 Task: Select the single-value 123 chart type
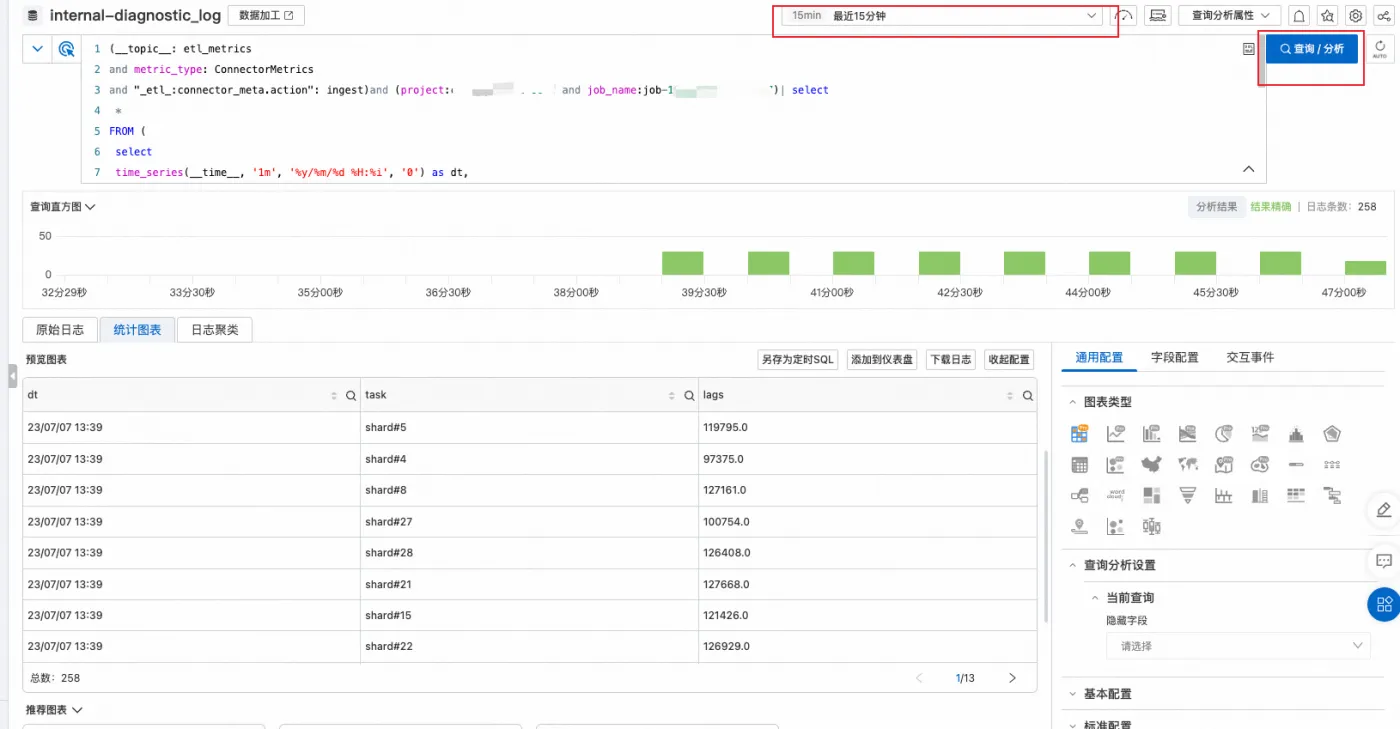tap(1260, 434)
